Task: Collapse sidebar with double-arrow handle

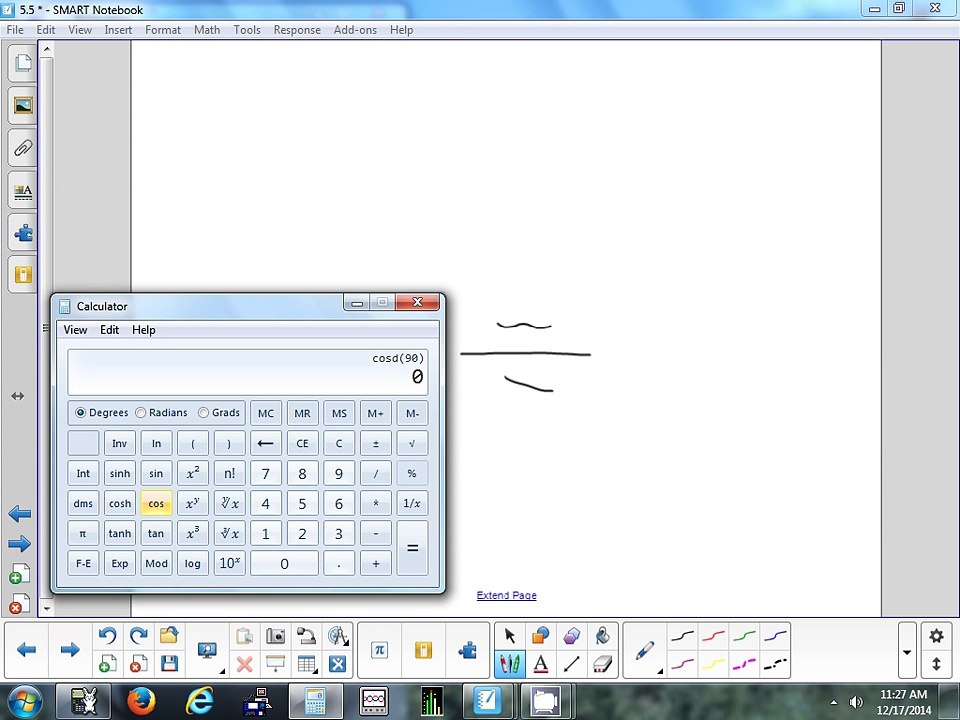Action: (x=18, y=396)
